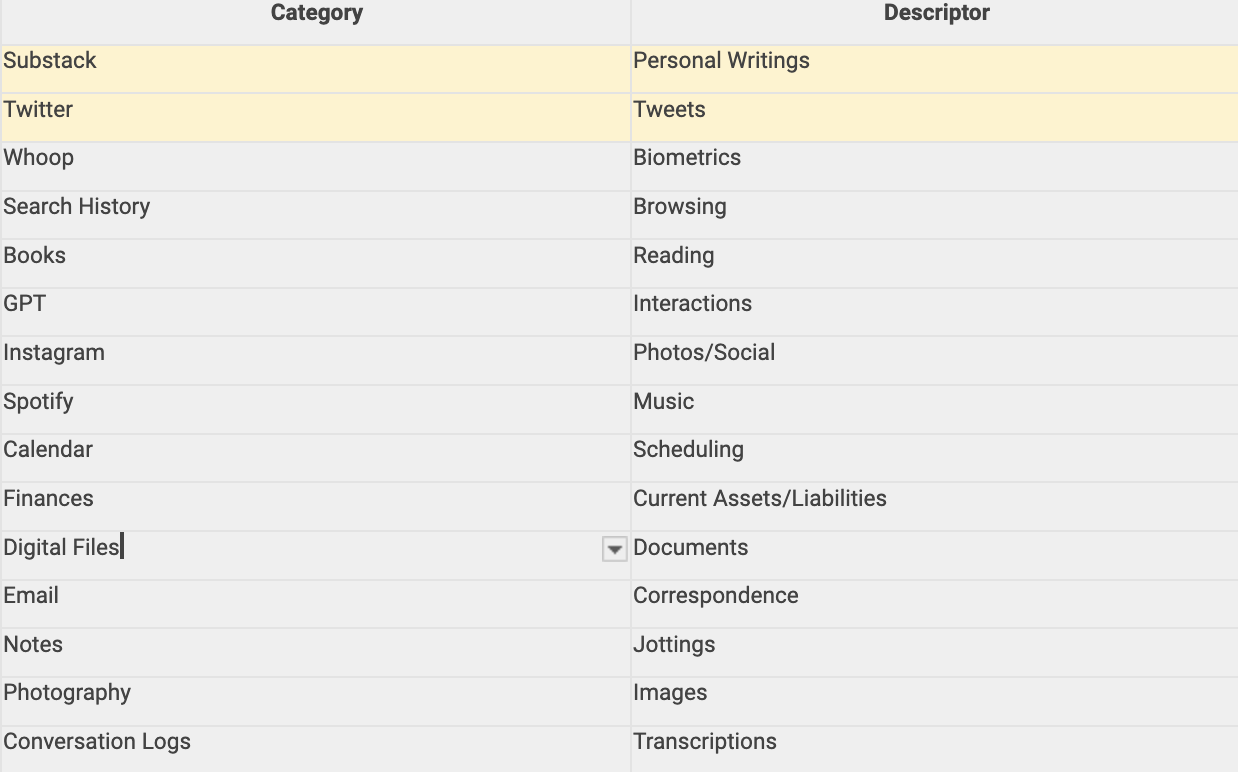
Task: Open the dropdown arrow in Digital Files cell
Action: point(614,549)
